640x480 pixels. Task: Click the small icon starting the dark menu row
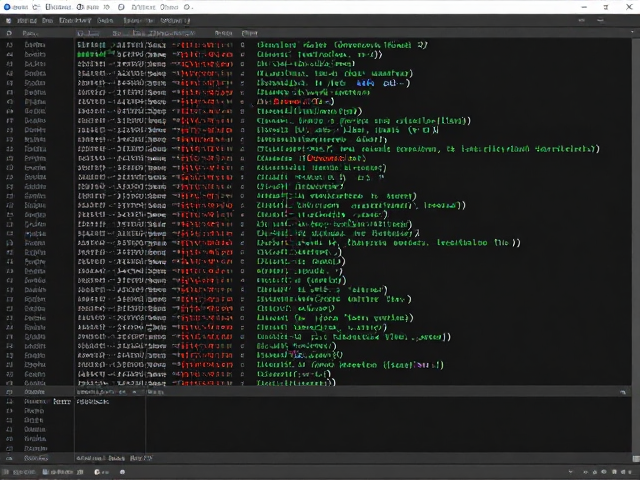[9, 20]
